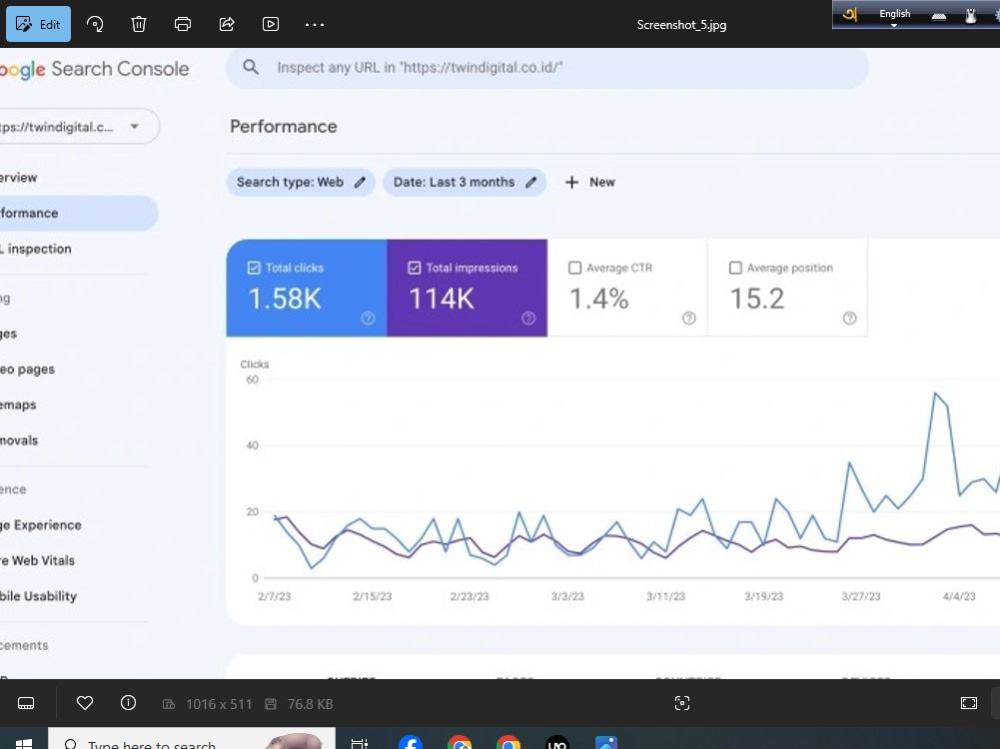The width and height of the screenshot is (1000, 749).
Task: Open Core Web Vitals in sidebar
Action: (x=38, y=561)
